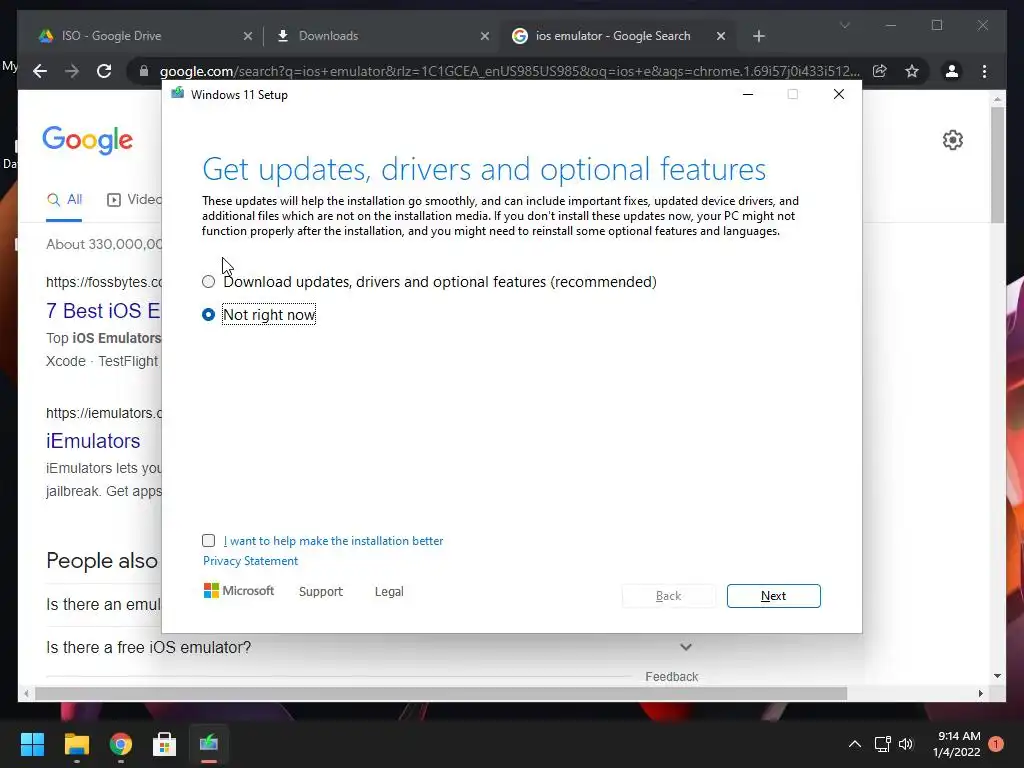
Task: Open the Privacy Statement link
Action: [x=250, y=561]
